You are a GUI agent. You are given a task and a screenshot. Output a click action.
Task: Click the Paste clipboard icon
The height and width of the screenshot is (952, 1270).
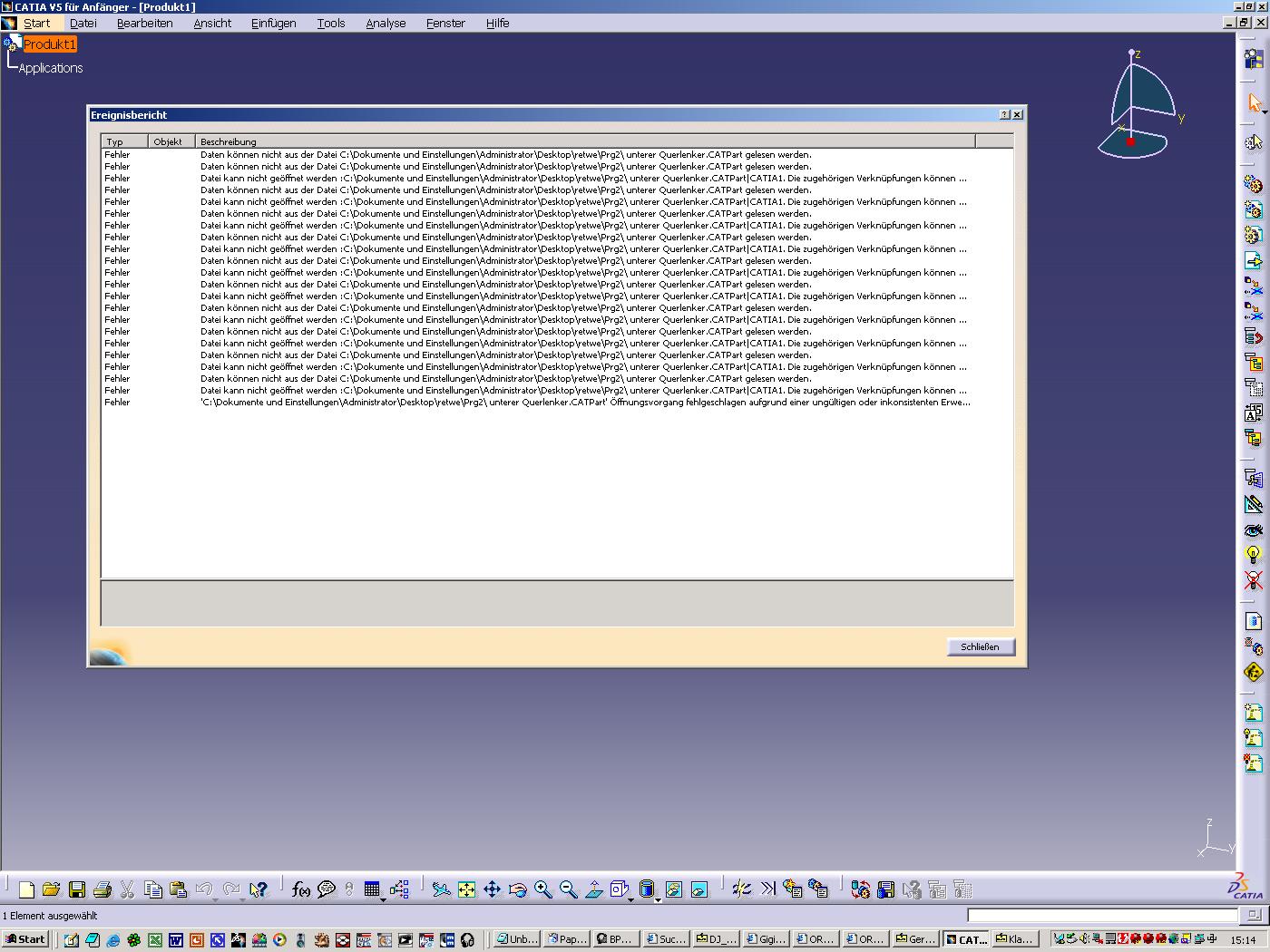pos(179,889)
